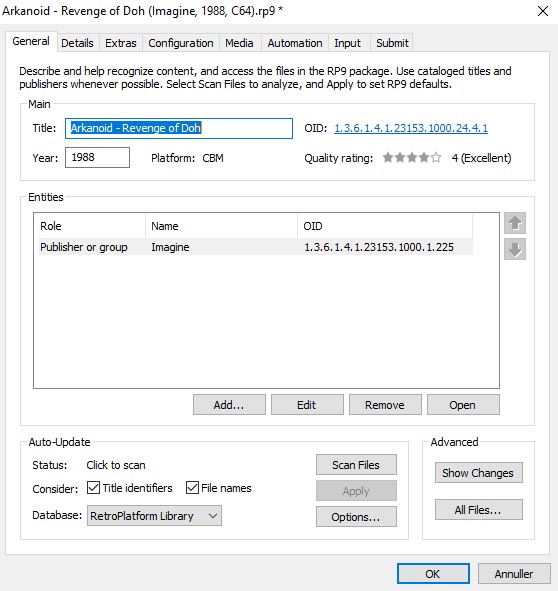Click the Add... entity button
Image resolution: width=558 pixels, height=591 pixels.
click(229, 405)
